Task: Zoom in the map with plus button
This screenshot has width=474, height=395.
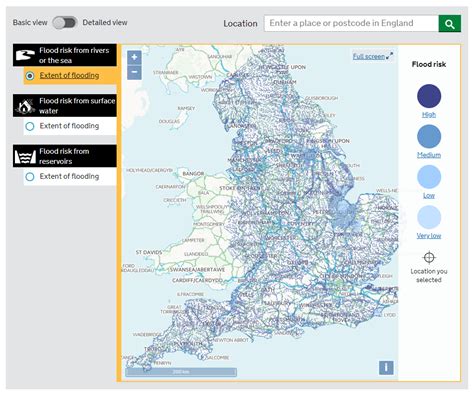Action: (134, 57)
